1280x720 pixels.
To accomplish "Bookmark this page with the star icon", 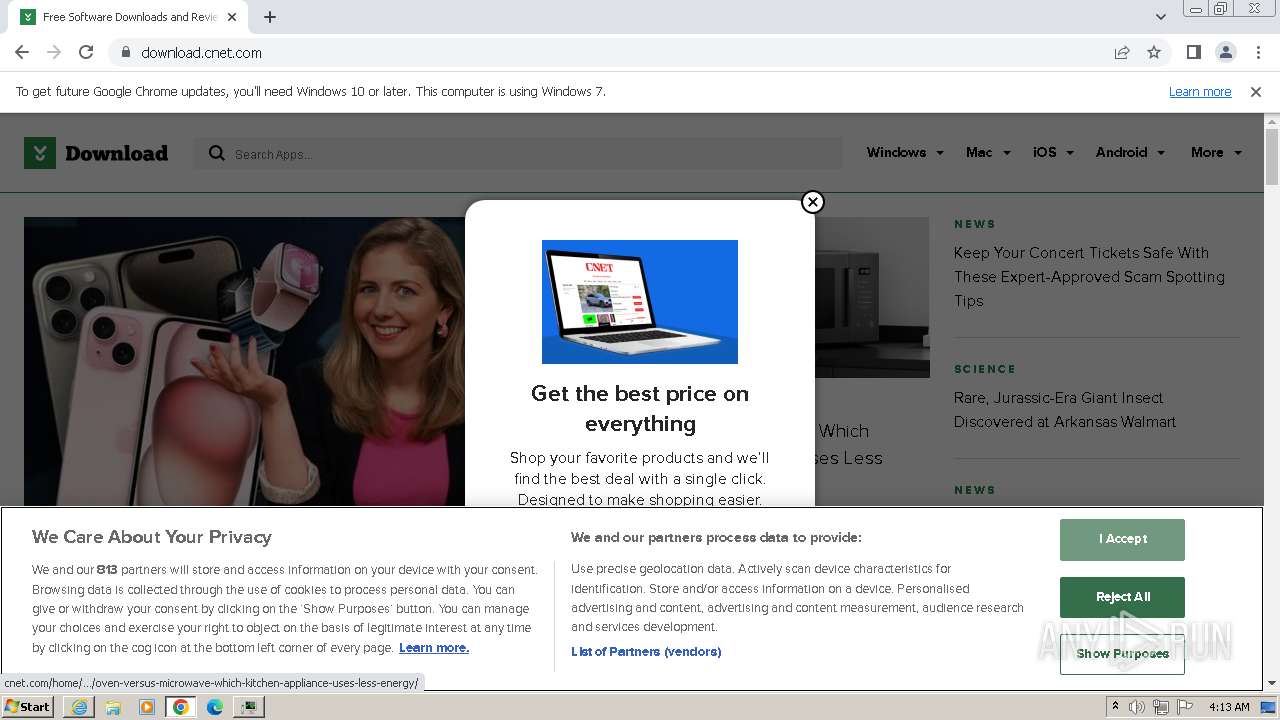I will pos(1154,52).
